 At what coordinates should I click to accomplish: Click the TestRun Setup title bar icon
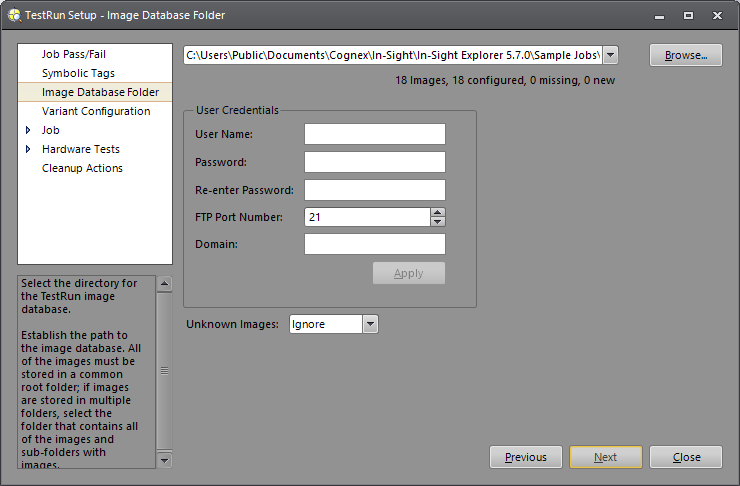[15, 15]
